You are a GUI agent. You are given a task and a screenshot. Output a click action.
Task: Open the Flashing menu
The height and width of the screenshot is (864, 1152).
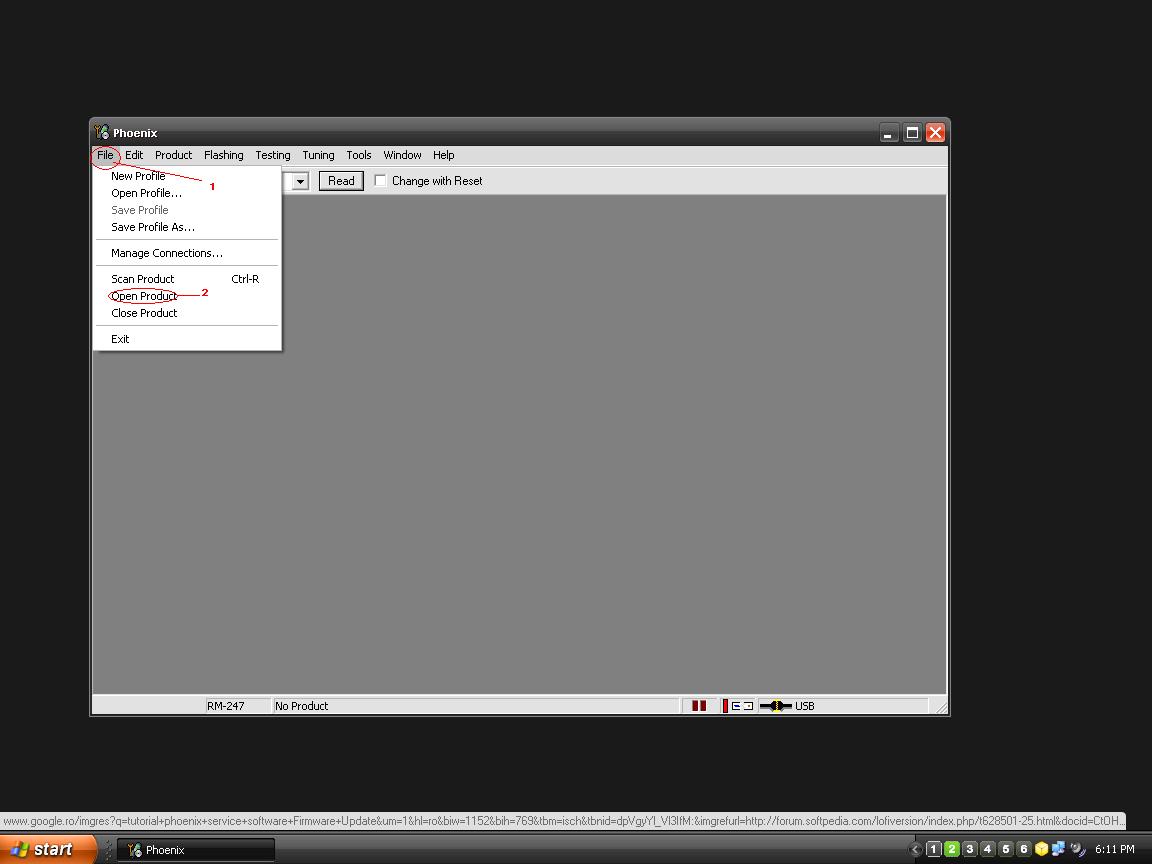pyautogui.click(x=223, y=155)
